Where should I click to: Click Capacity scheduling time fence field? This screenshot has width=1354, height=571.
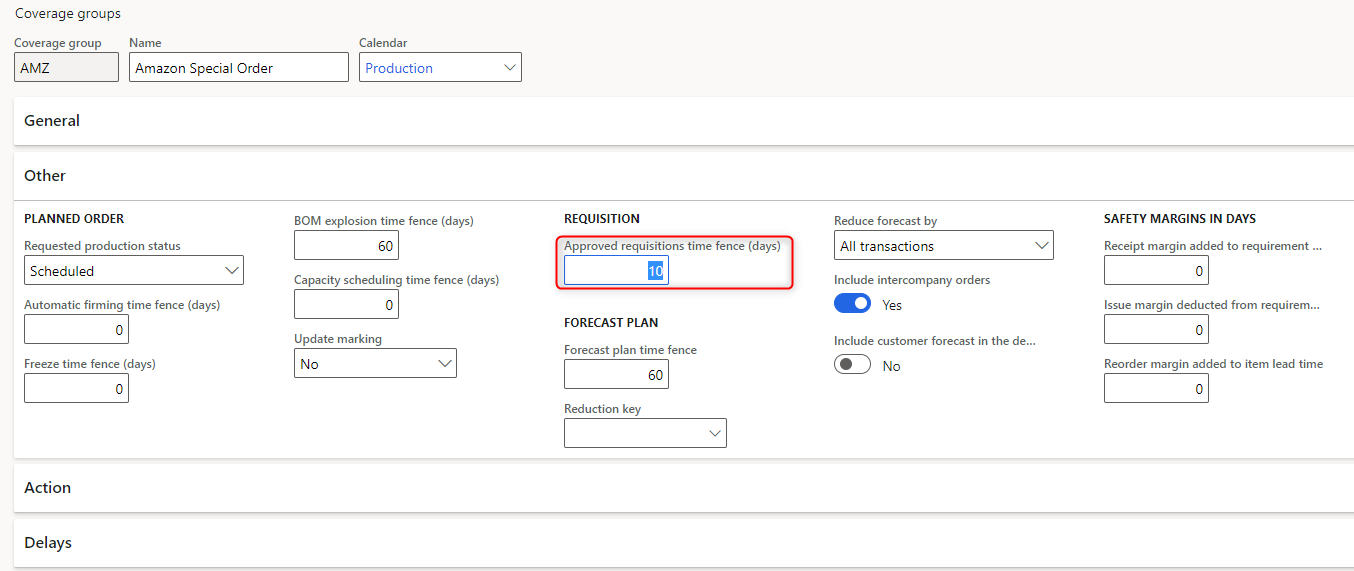(346, 304)
